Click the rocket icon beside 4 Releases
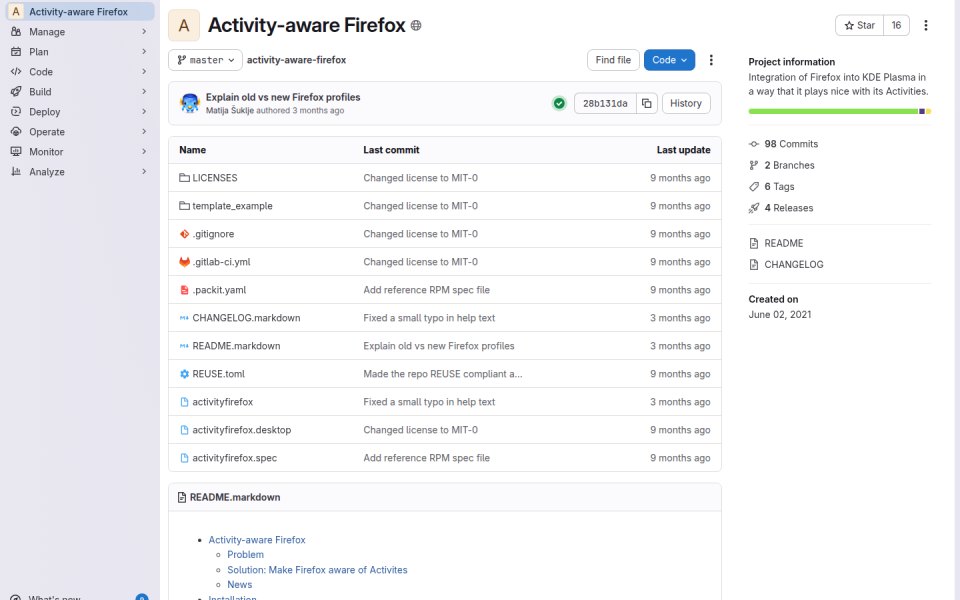Image resolution: width=960 pixels, height=600 pixels. (x=754, y=208)
